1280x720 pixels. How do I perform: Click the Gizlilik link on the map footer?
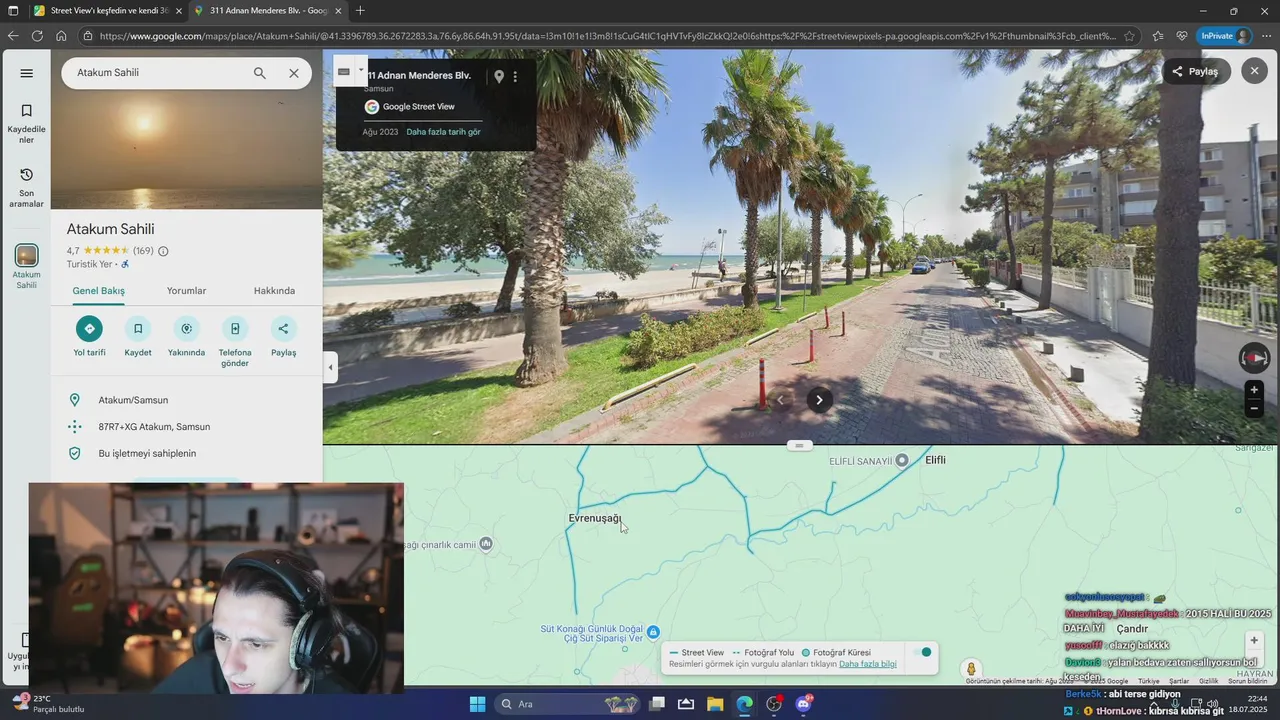coord(1208,681)
